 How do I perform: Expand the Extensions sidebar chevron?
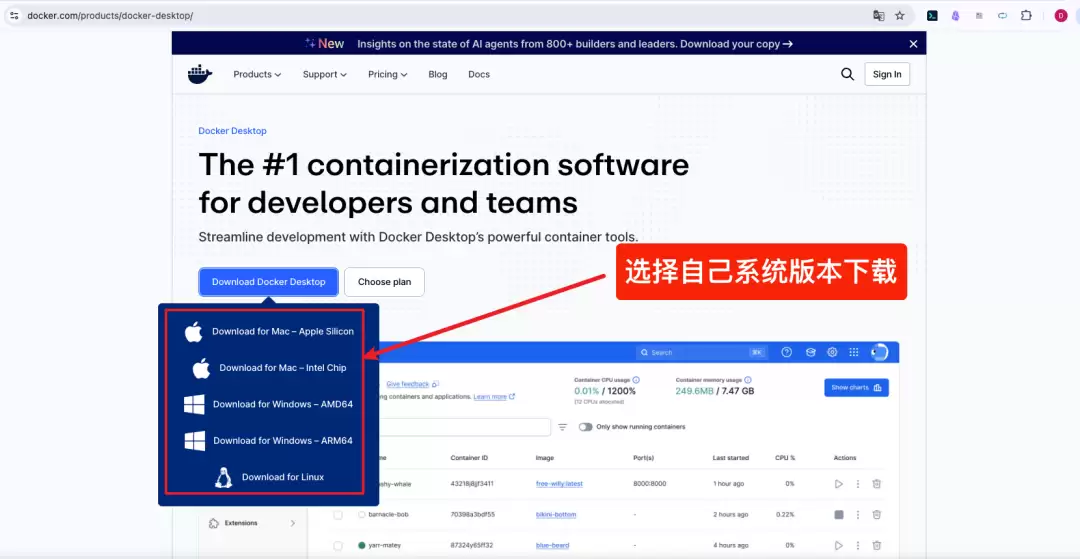293,523
